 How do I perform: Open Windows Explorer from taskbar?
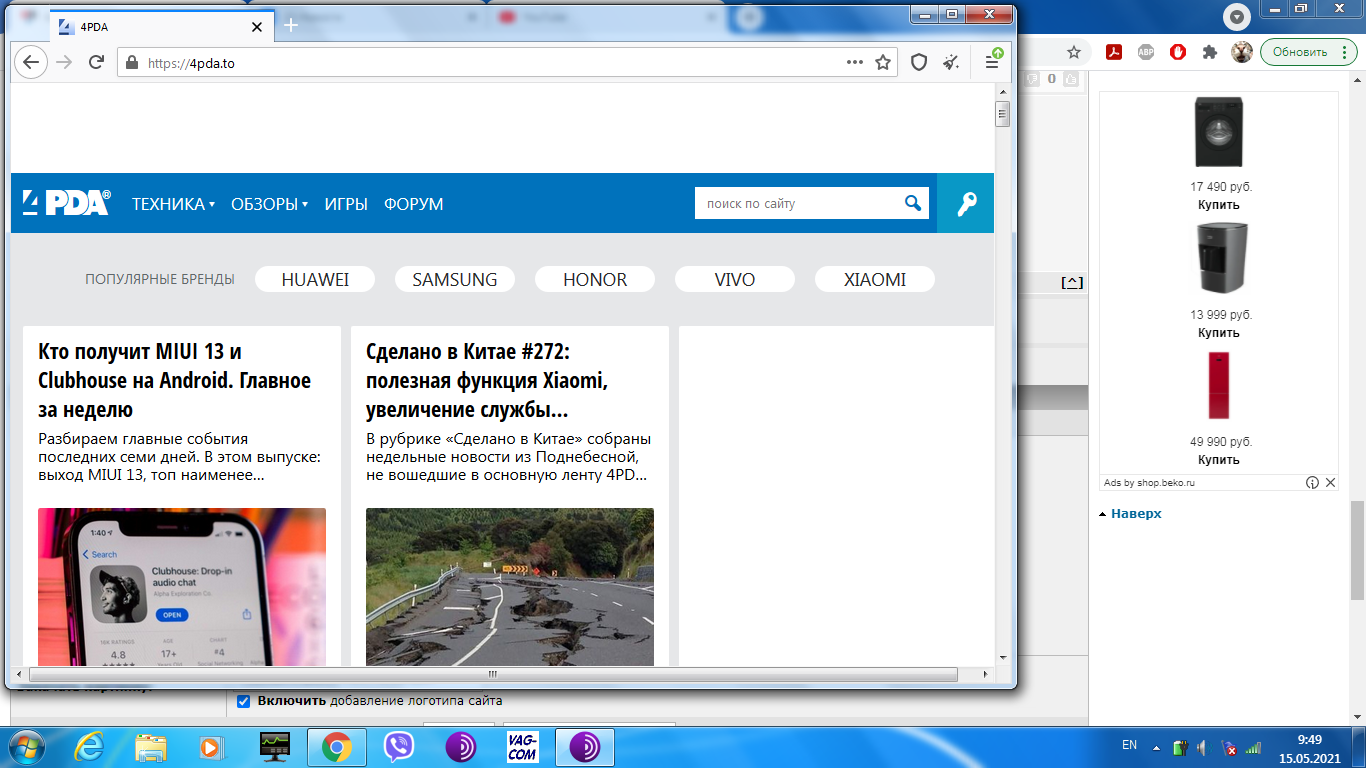point(151,747)
